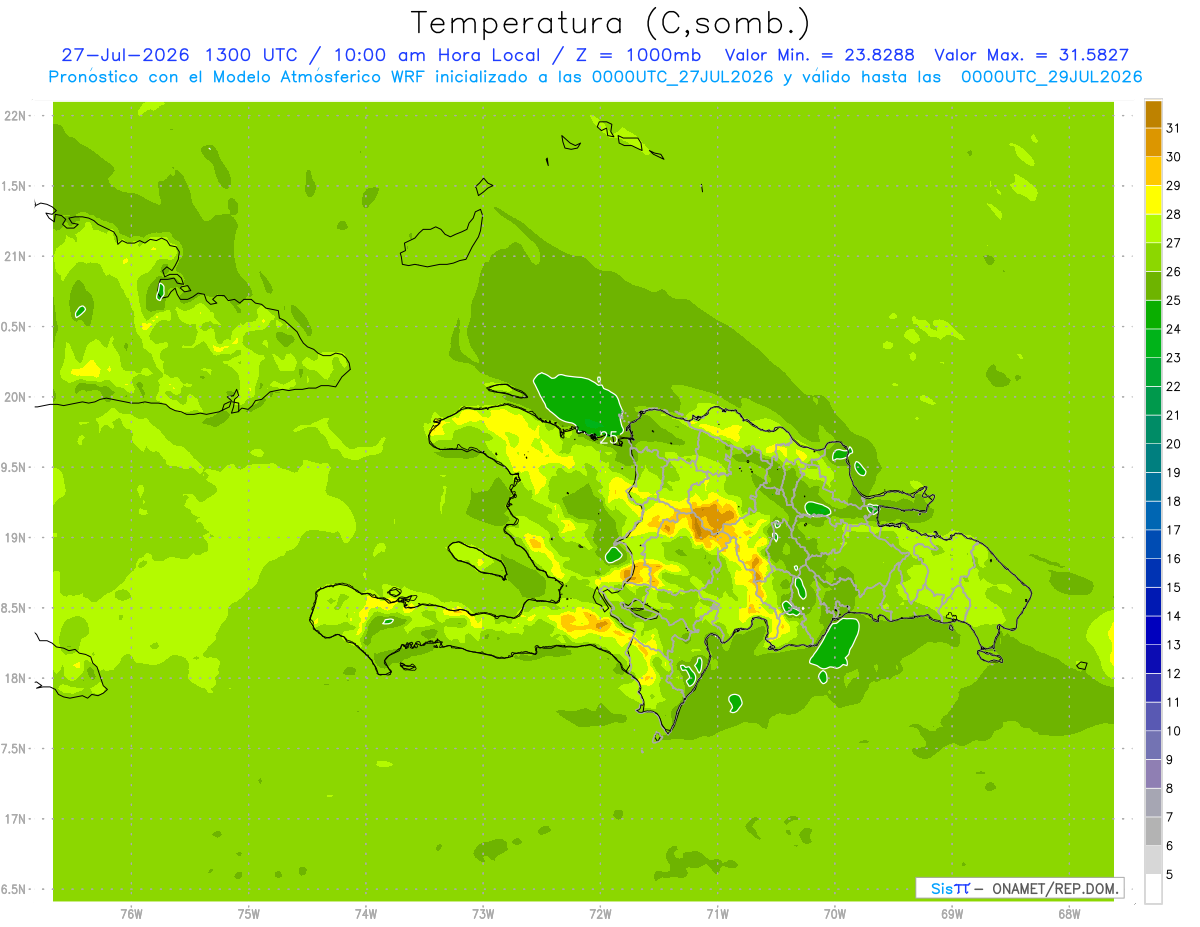Viewport: 1200px width, 927px height.
Task: Click the '69W' longitude axis label
Action: coord(952,914)
